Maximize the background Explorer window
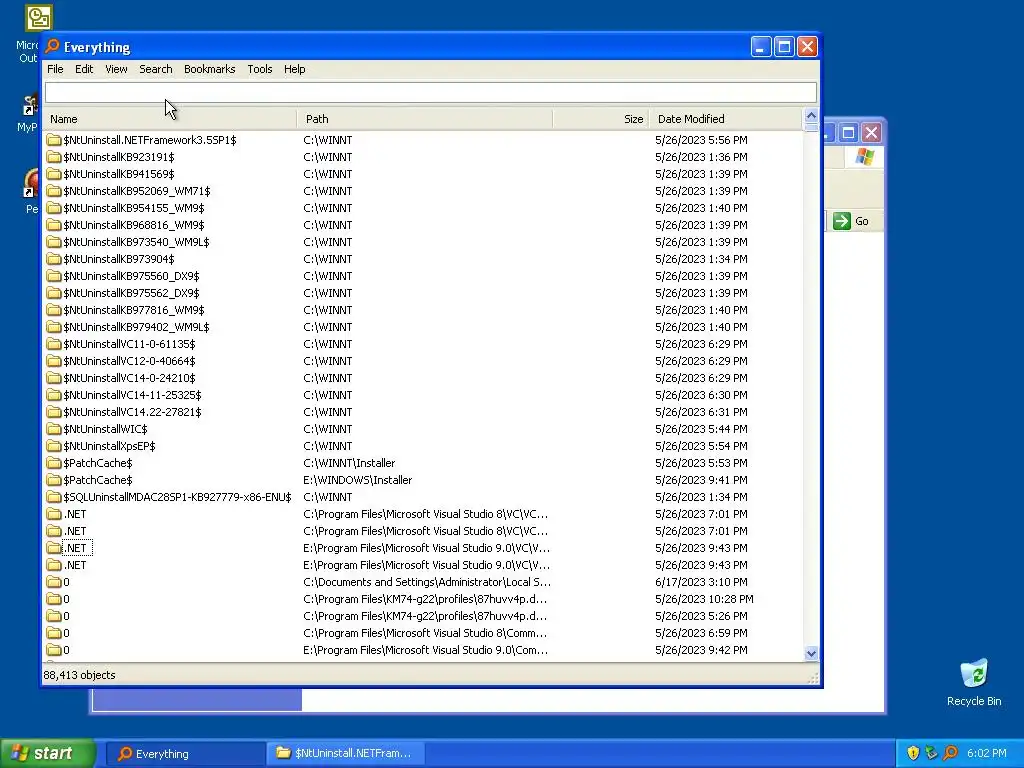1024x768 pixels. (848, 133)
